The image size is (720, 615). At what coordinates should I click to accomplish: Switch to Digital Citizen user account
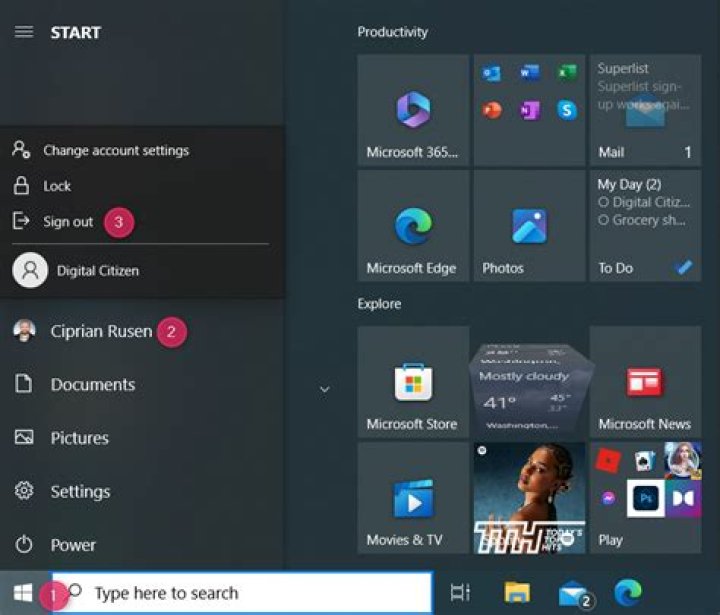[x=97, y=270]
